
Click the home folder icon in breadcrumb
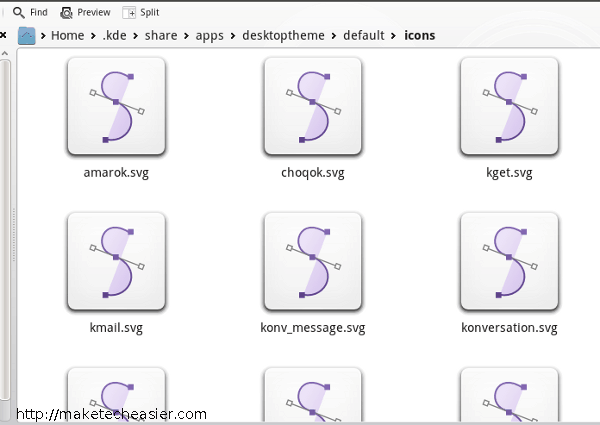pos(26,36)
